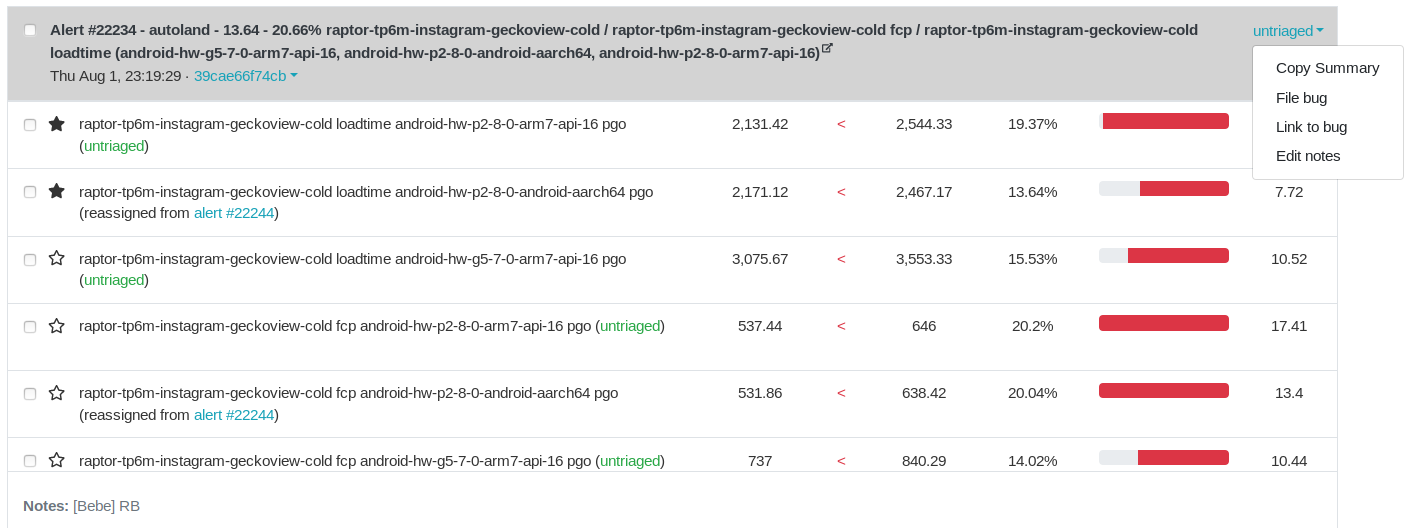Tick the loadtime g5-7-0-arm7-api-16 row checkbox

pyautogui.click(x=30, y=259)
